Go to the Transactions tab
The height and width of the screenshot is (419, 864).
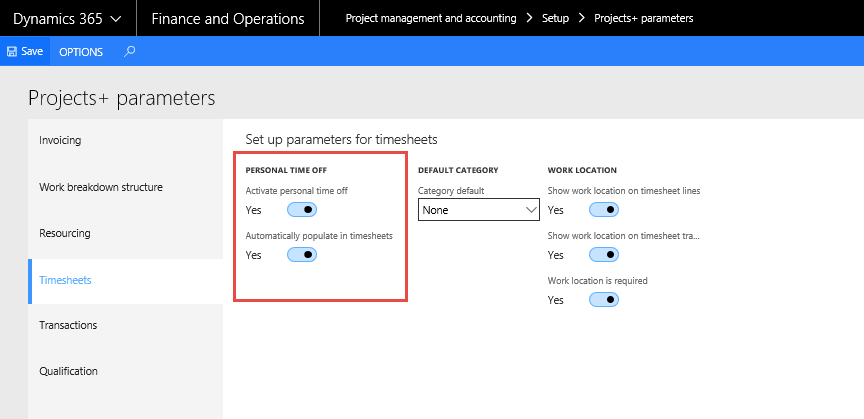tap(68, 325)
